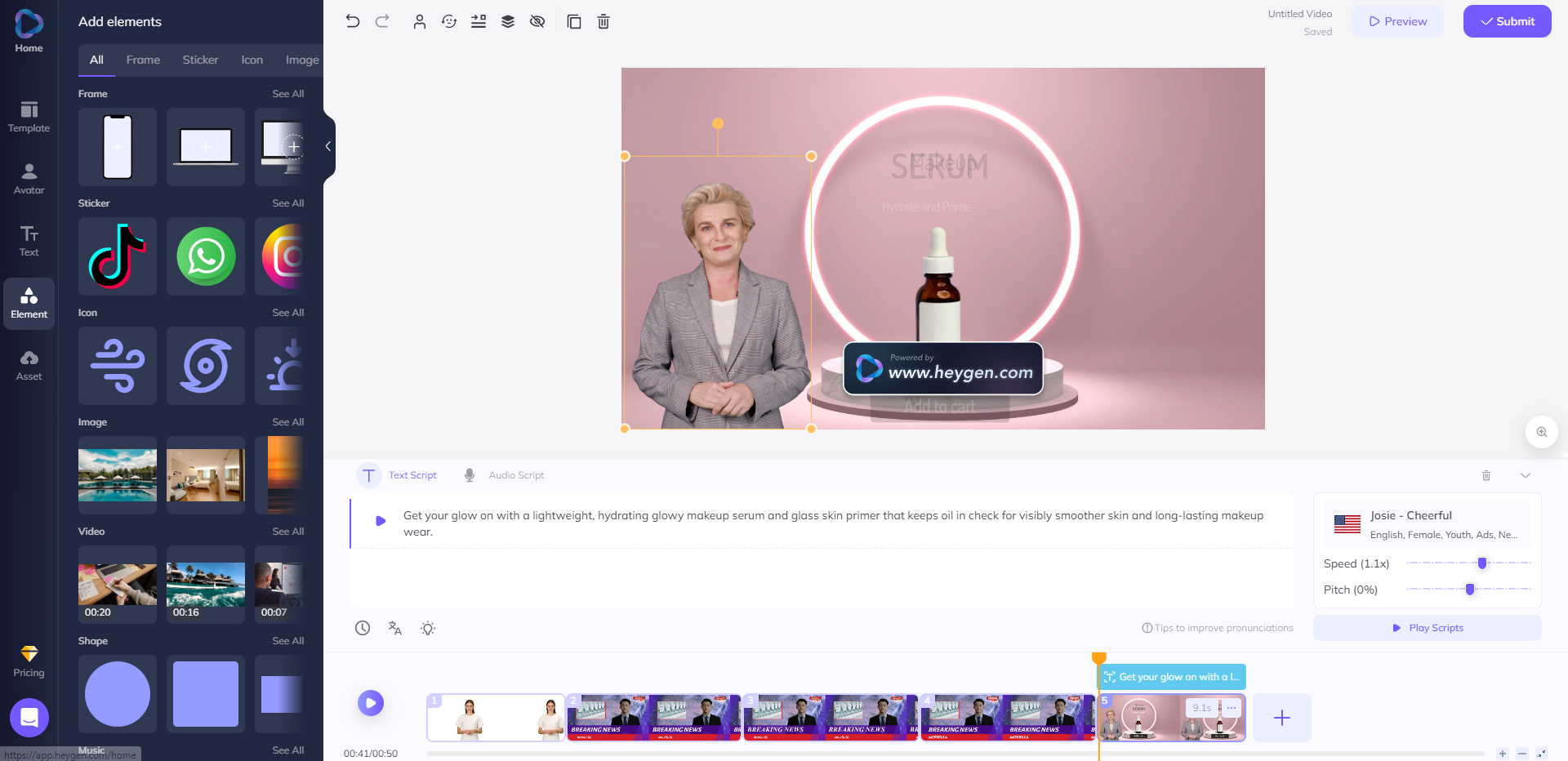The width and height of the screenshot is (1568, 761).
Task: Add the hotel bedroom image
Action: 206,475
